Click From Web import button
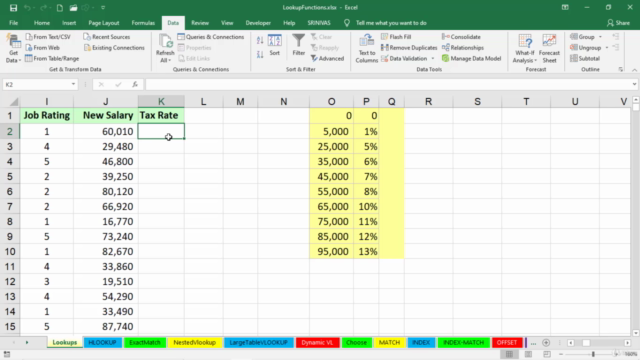Screen dimensions: 640x360 pyautogui.click(x=42, y=48)
